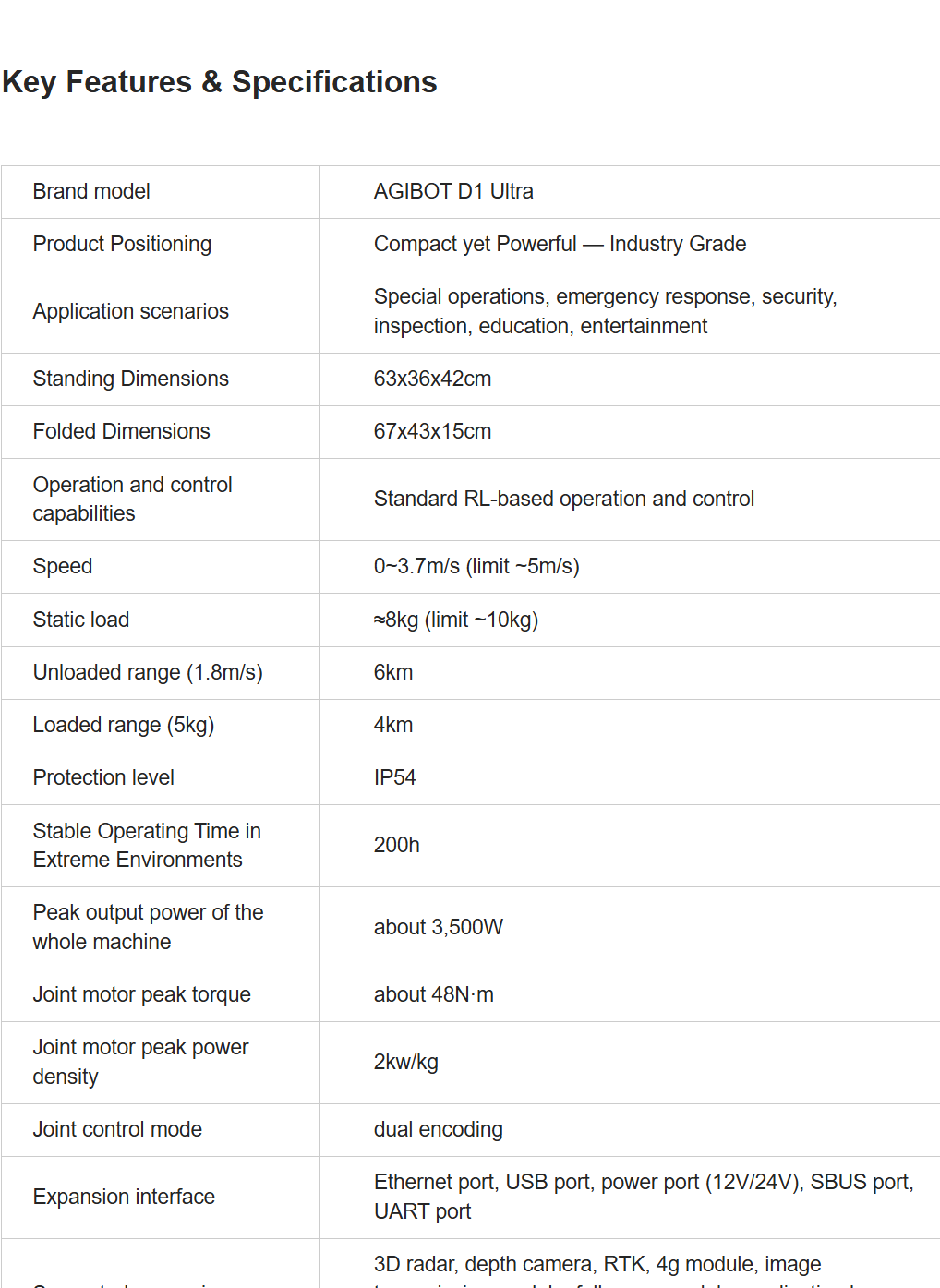The width and height of the screenshot is (940, 1288).
Task: Click the AGIBOT D1 Ultra model value
Action: click(x=453, y=191)
